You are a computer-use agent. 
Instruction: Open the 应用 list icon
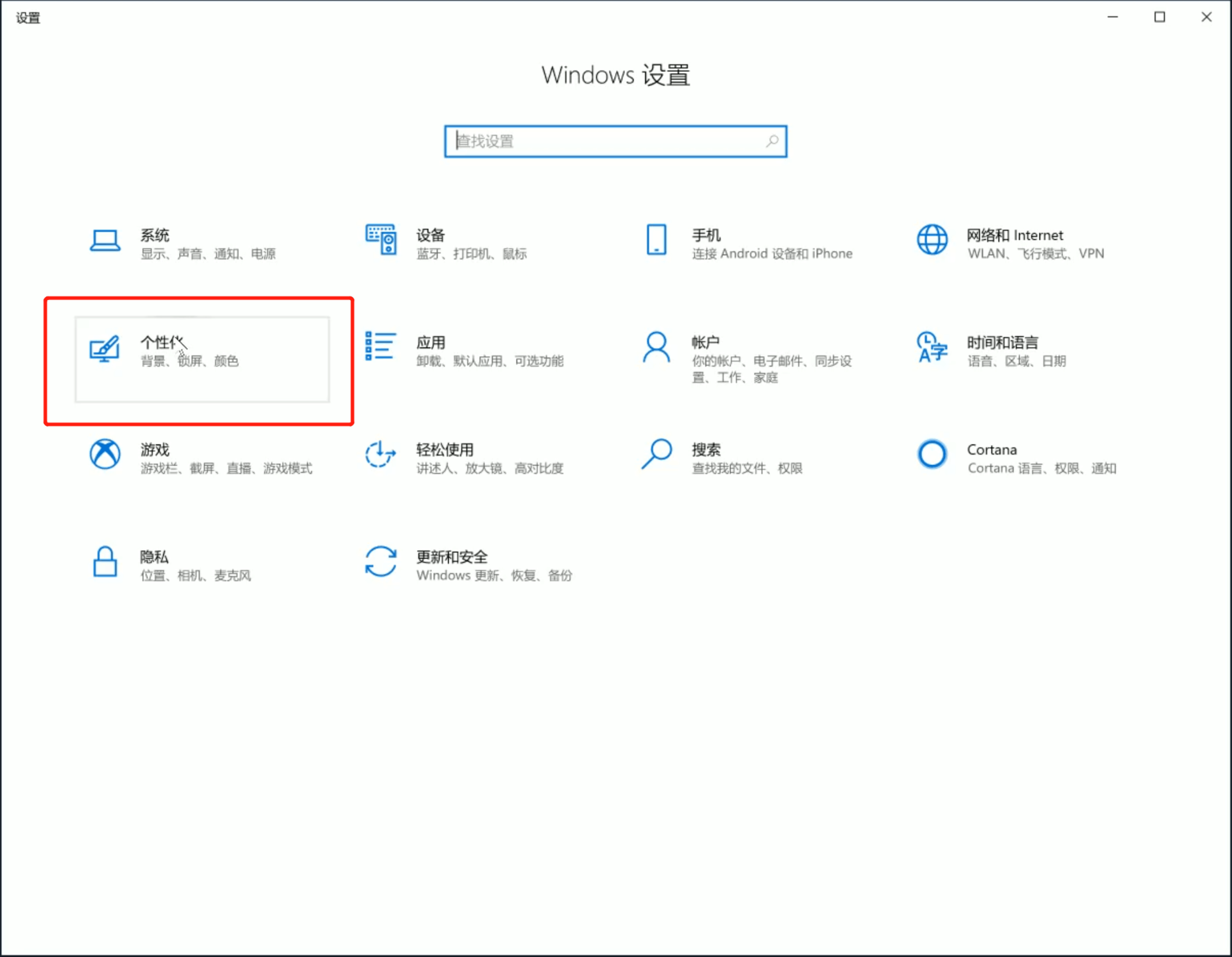click(381, 346)
